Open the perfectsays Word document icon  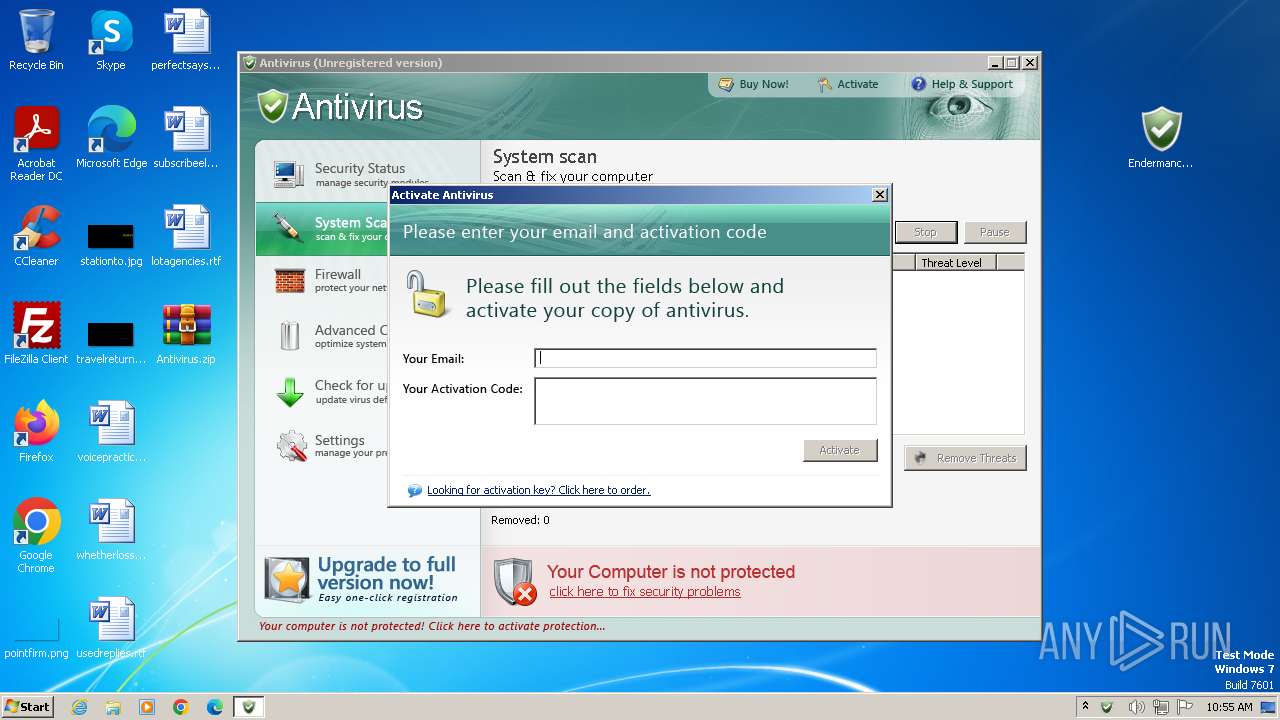point(185,40)
